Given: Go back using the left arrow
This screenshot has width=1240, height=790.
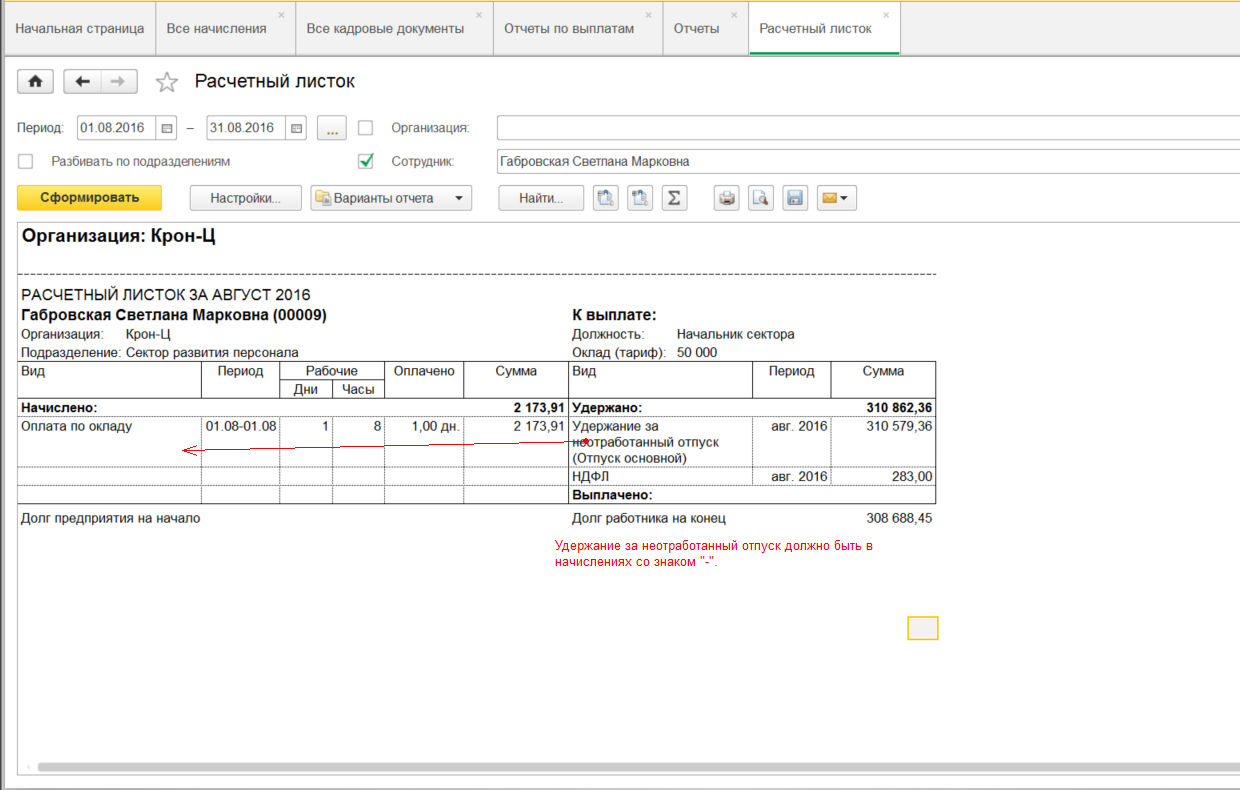Looking at the screenshot, I should coord(83,82).
